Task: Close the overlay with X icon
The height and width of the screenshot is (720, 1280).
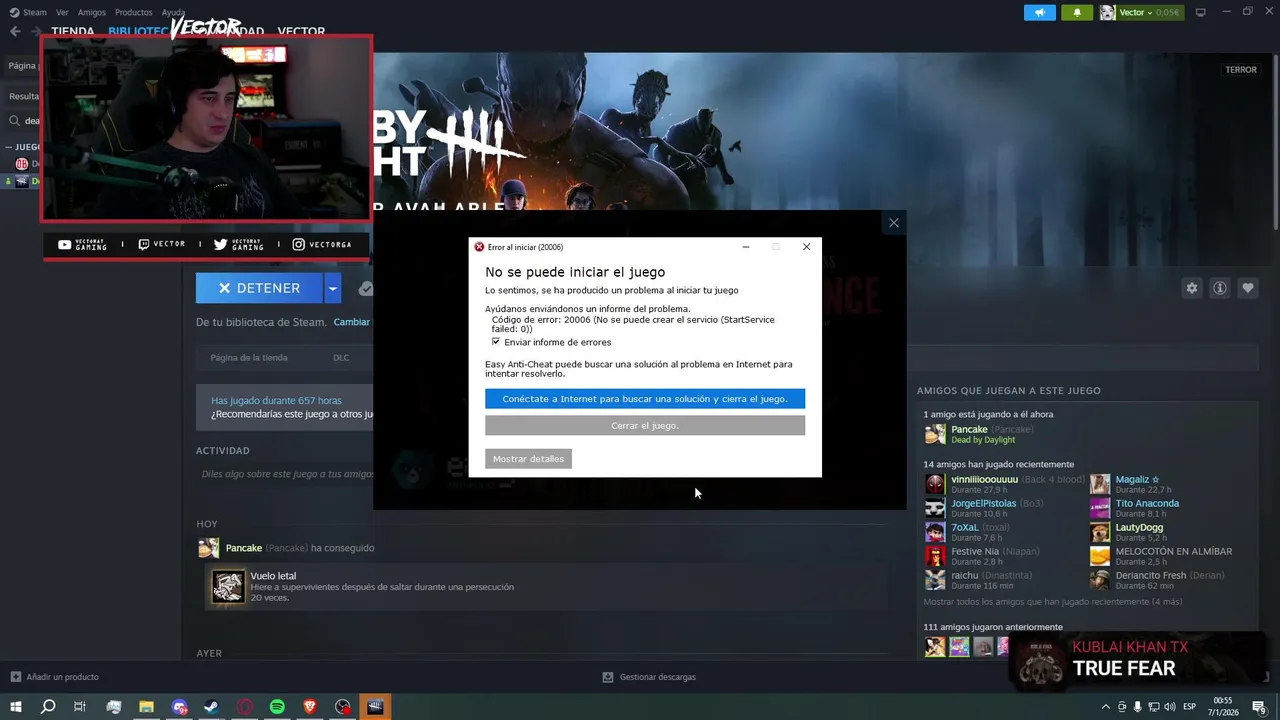Action: point(894,223)
